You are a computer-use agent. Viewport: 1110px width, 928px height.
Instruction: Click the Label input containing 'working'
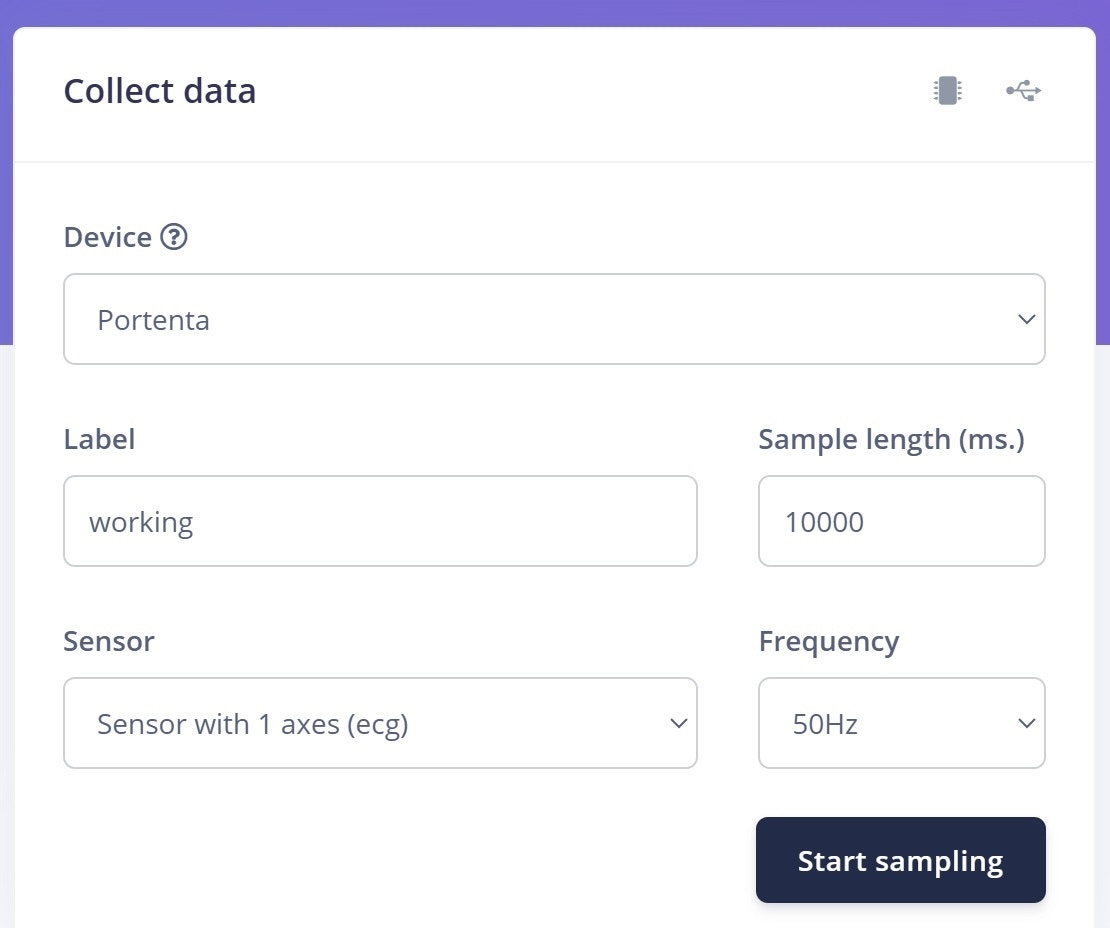[x=380, y=521]
